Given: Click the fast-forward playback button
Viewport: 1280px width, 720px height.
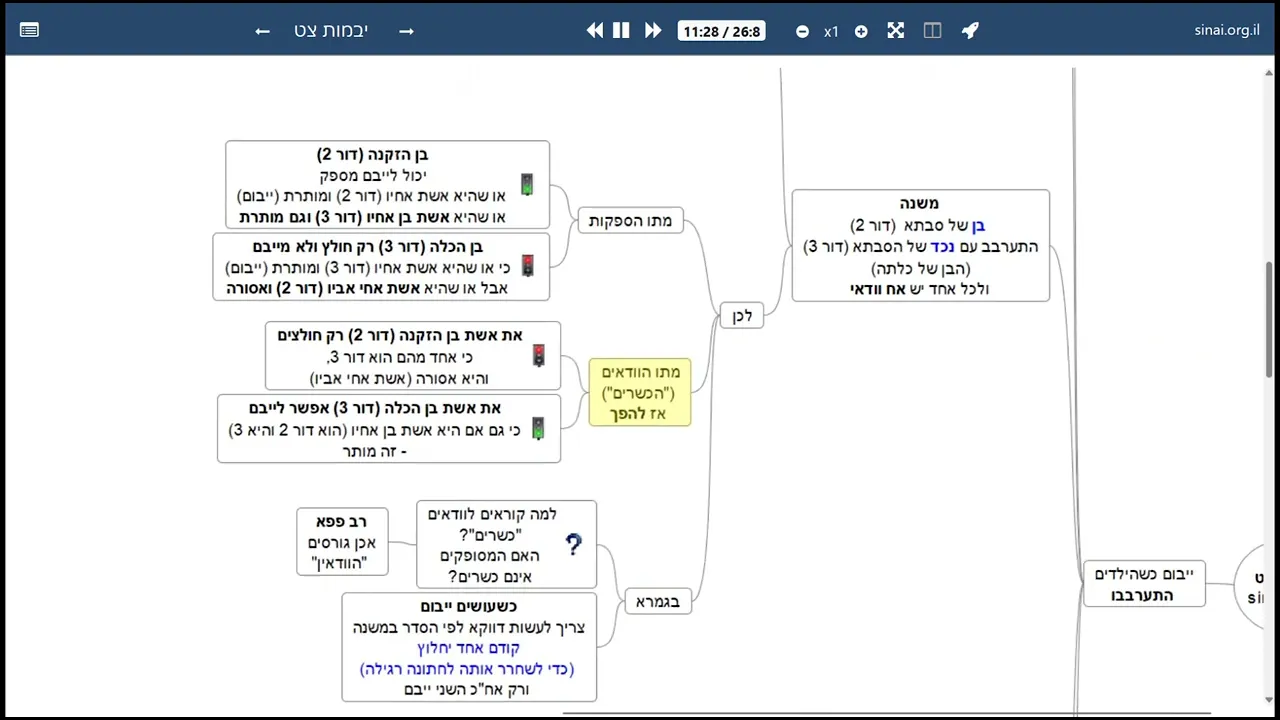Looking at the screenshot, I should (x=653, y=30).
